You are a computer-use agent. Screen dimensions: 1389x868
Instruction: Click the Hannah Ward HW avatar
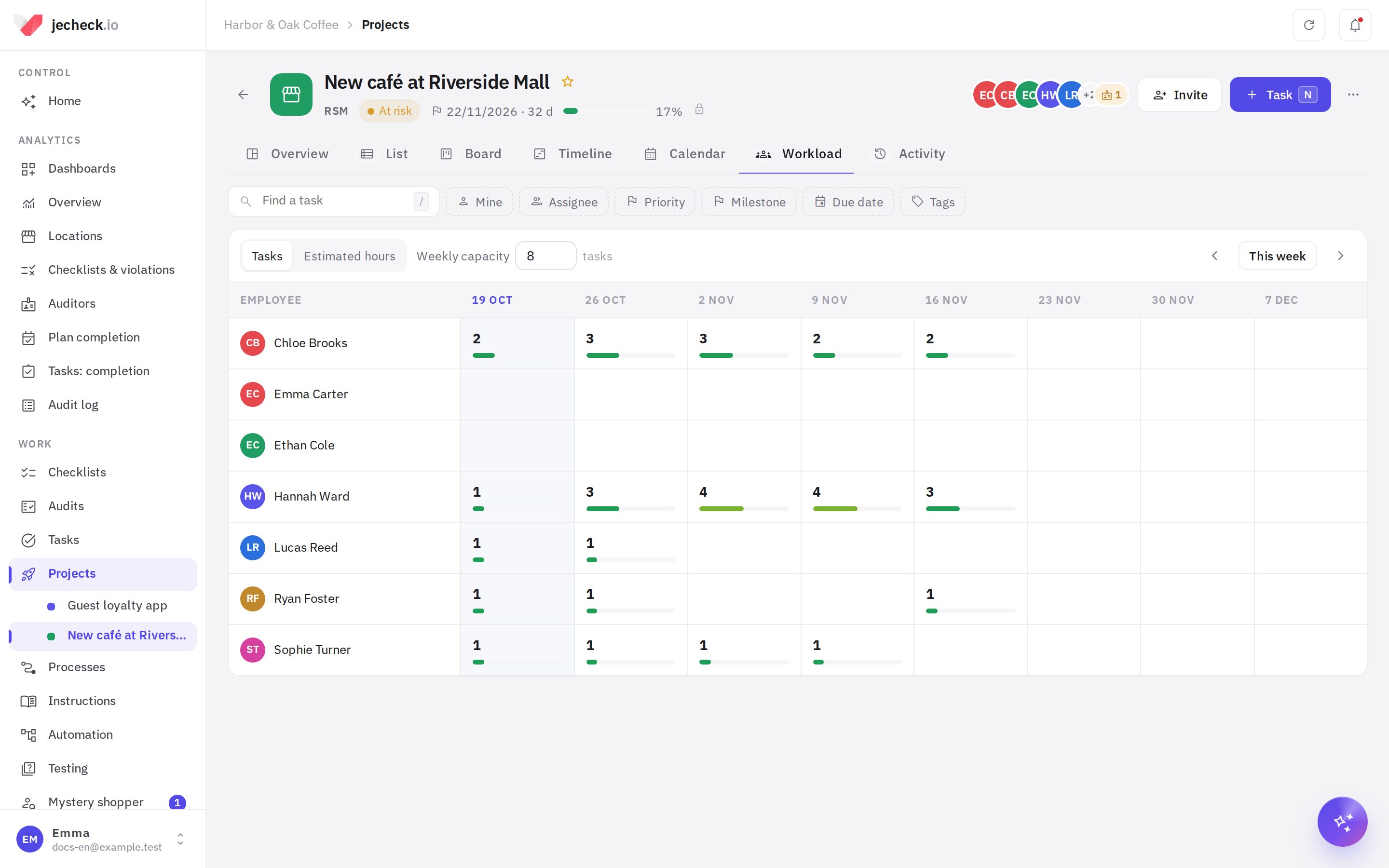point(253,497)
